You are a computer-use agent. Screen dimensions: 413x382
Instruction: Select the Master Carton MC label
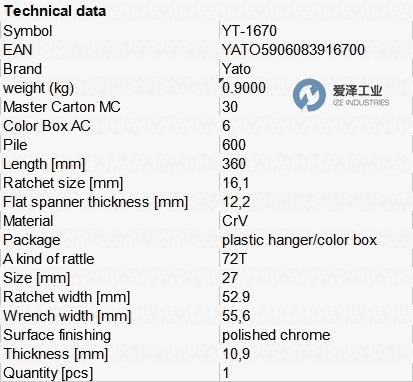point(62,107)
